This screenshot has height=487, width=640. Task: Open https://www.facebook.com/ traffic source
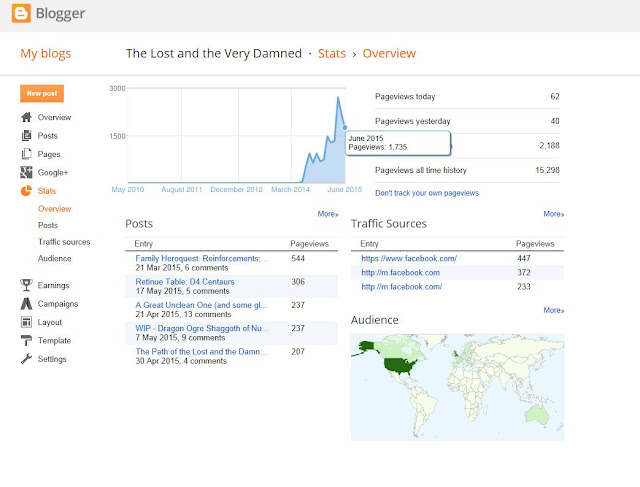[409, 258]
